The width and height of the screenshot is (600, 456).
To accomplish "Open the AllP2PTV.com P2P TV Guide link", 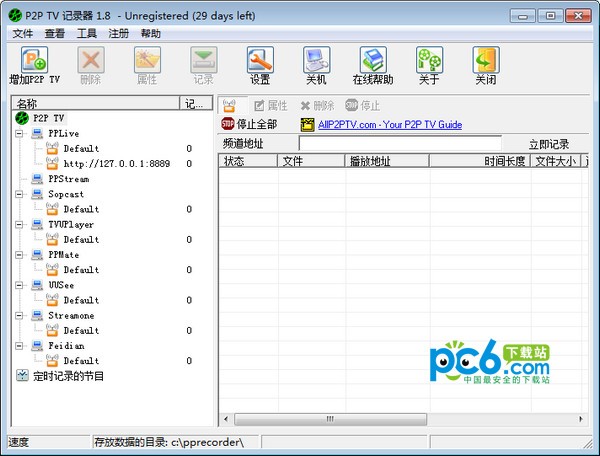I will 390,125.
